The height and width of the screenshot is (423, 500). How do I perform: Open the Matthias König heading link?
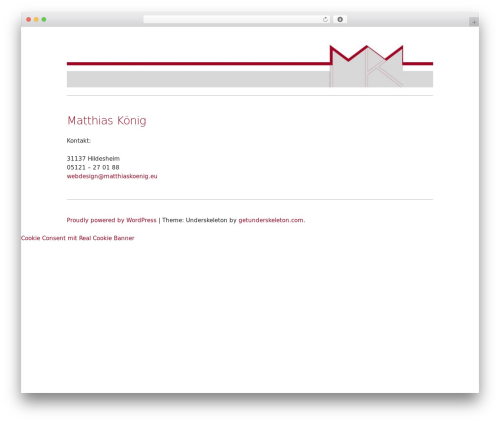pyautogui.click(x=107, y=120)
